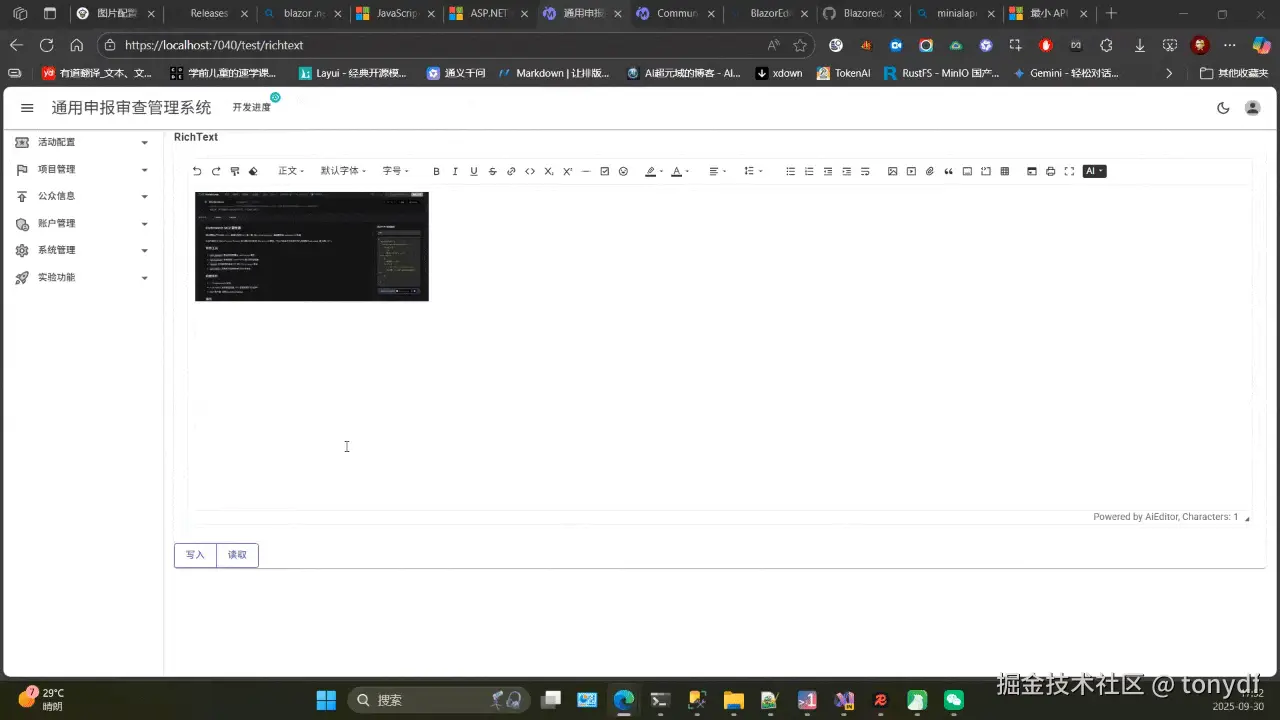Viewport: 1280px width, 720px height.
Task: Refresh the page in browser
Action: point(46,45)
